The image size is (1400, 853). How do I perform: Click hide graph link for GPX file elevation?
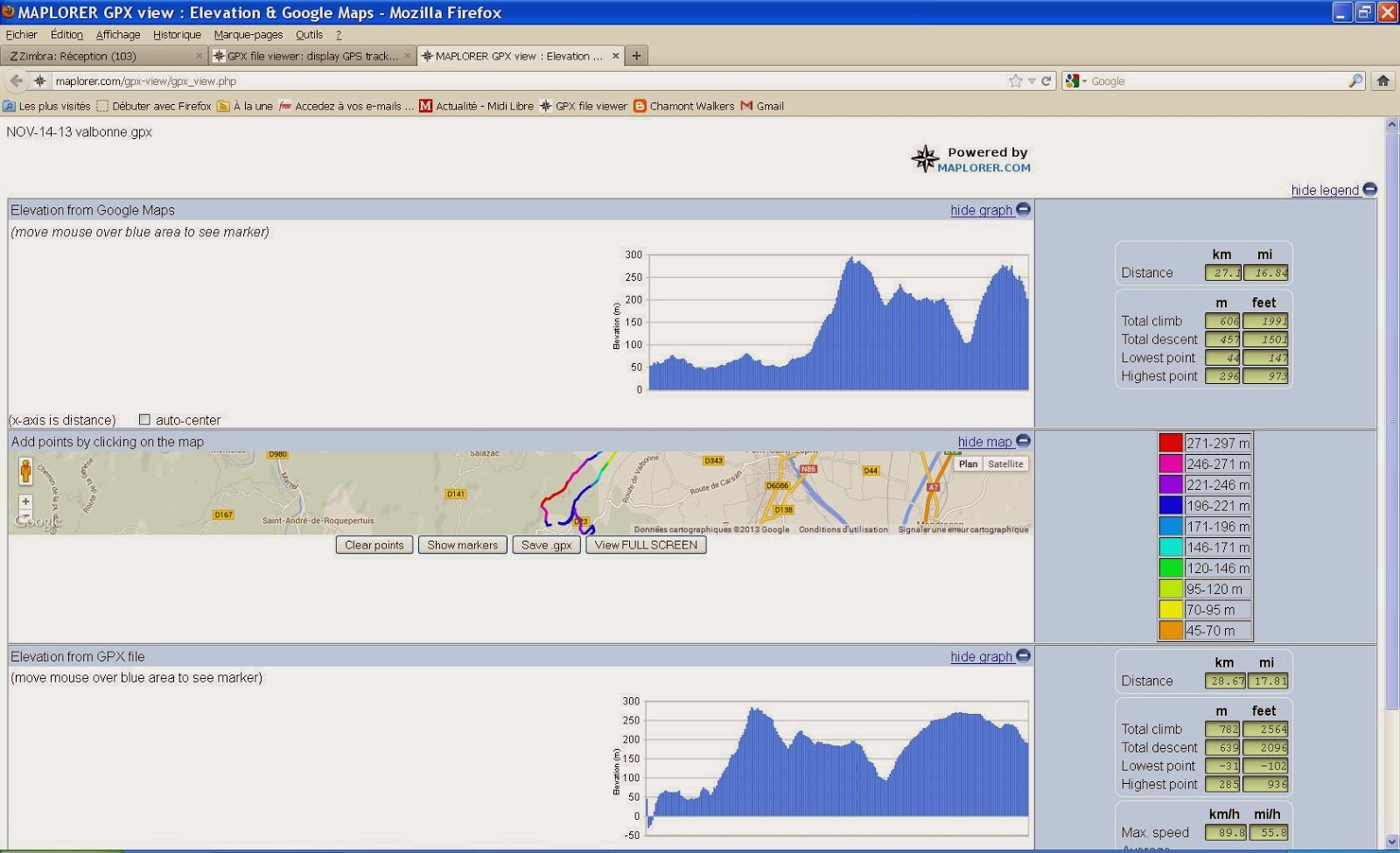click(981, 656)
